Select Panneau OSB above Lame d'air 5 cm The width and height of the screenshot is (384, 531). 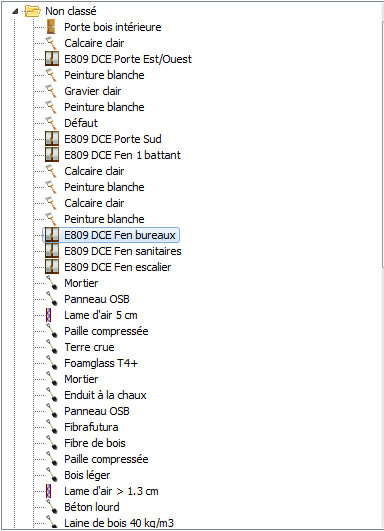pyautogui.click(x=97, y=299)
